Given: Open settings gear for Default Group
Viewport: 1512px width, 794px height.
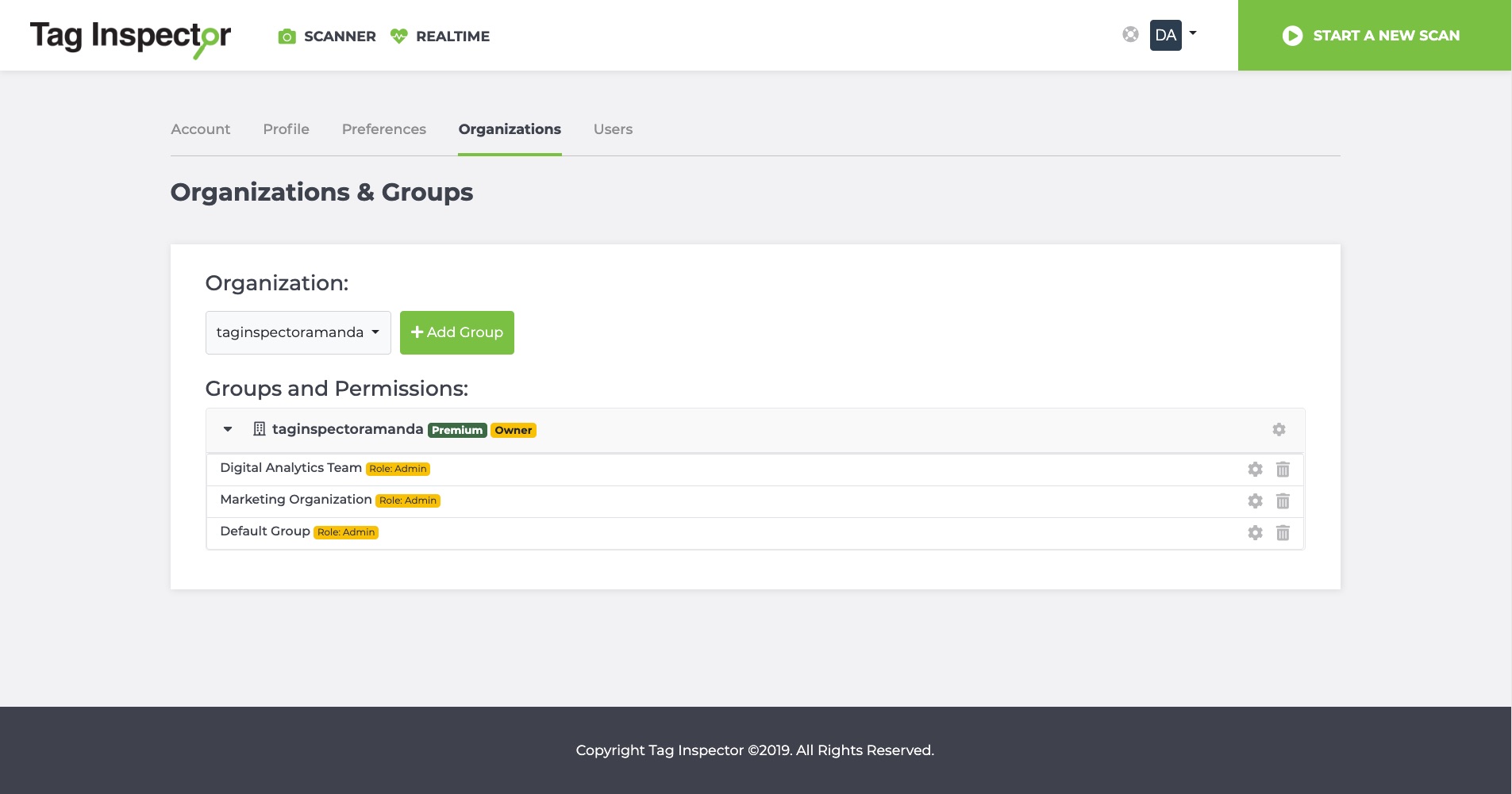Looking at the screenshot, I should [1255, 533].
